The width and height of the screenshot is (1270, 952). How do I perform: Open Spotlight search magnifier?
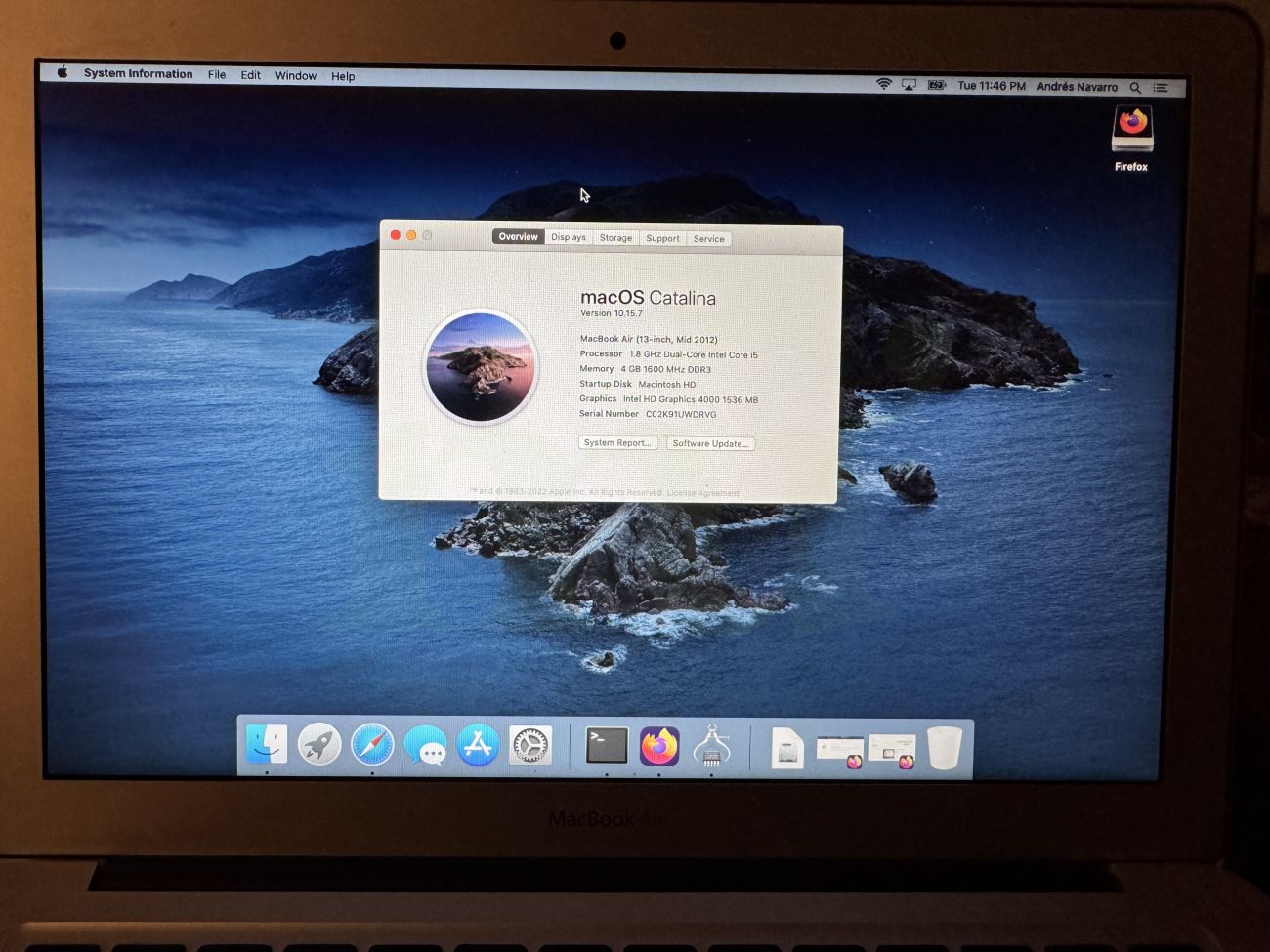click(x=1135, y=88)
